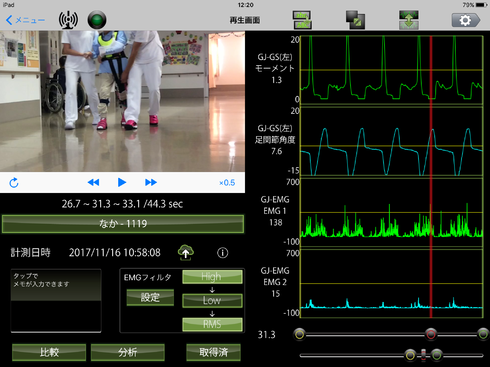Tap the 31.3 current time value
The image size is (490, 367).
[x=267, y=335]
